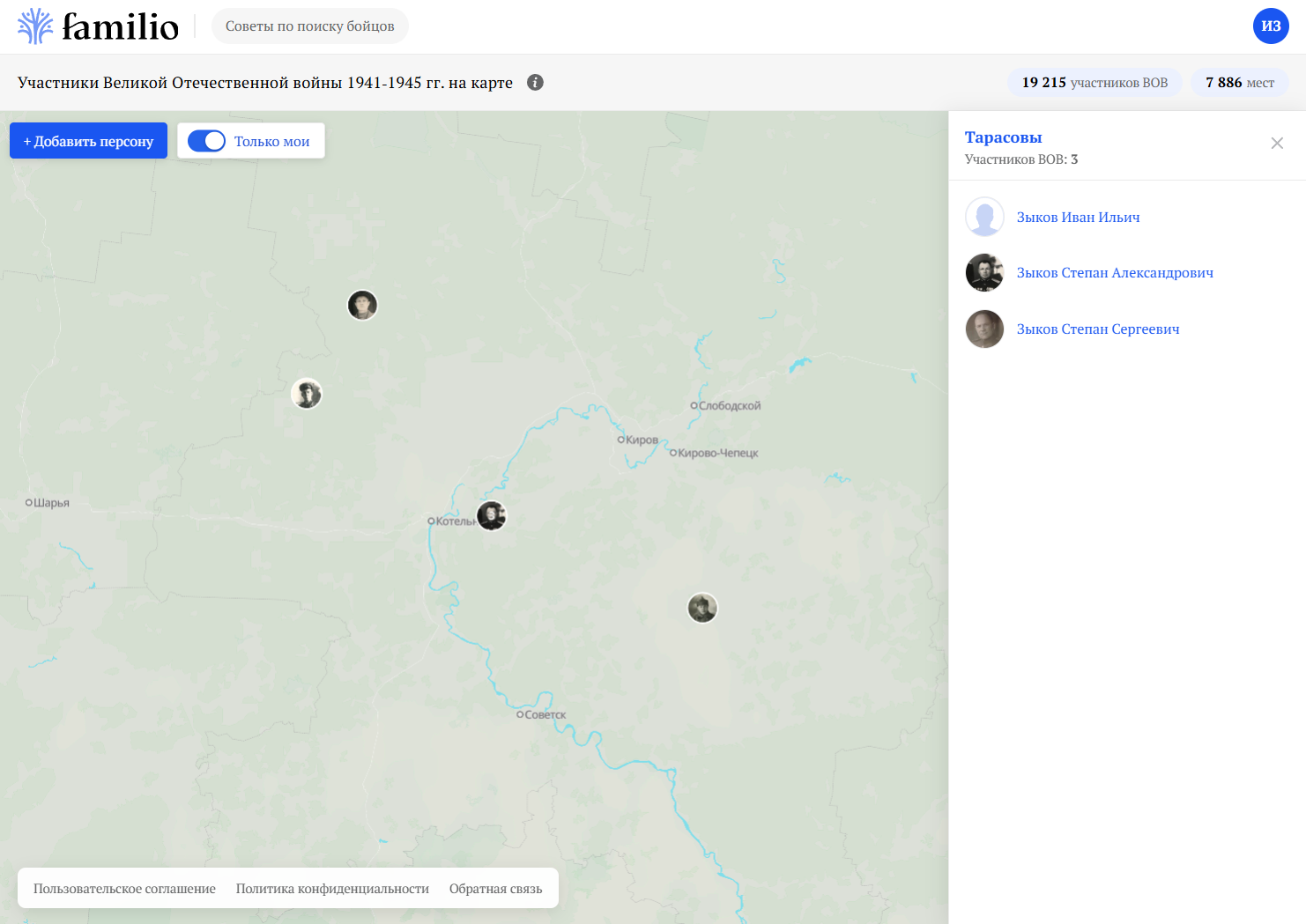Select the map photo marker near Котельнич
This screenshot has height=924, width=1306.
(492, 515)
